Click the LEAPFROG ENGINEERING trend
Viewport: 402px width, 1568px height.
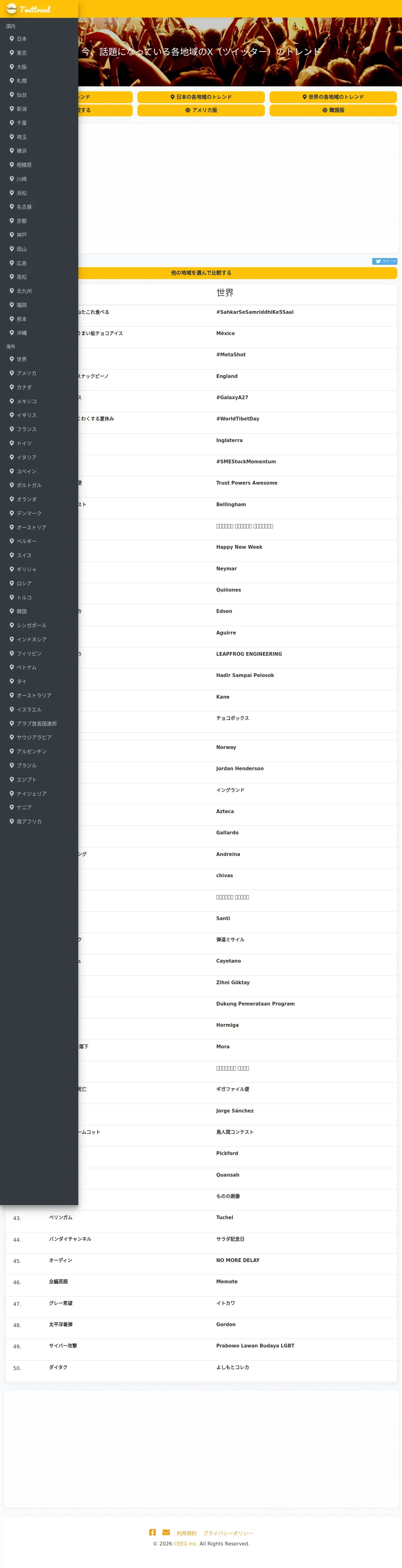(249, 654)
